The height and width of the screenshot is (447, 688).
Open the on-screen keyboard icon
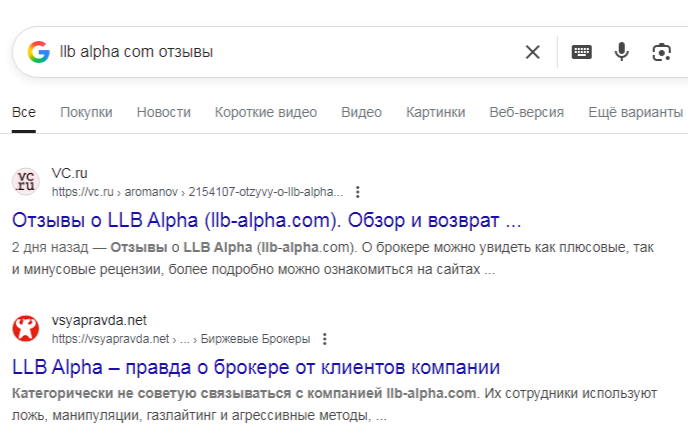pos(581,52)
